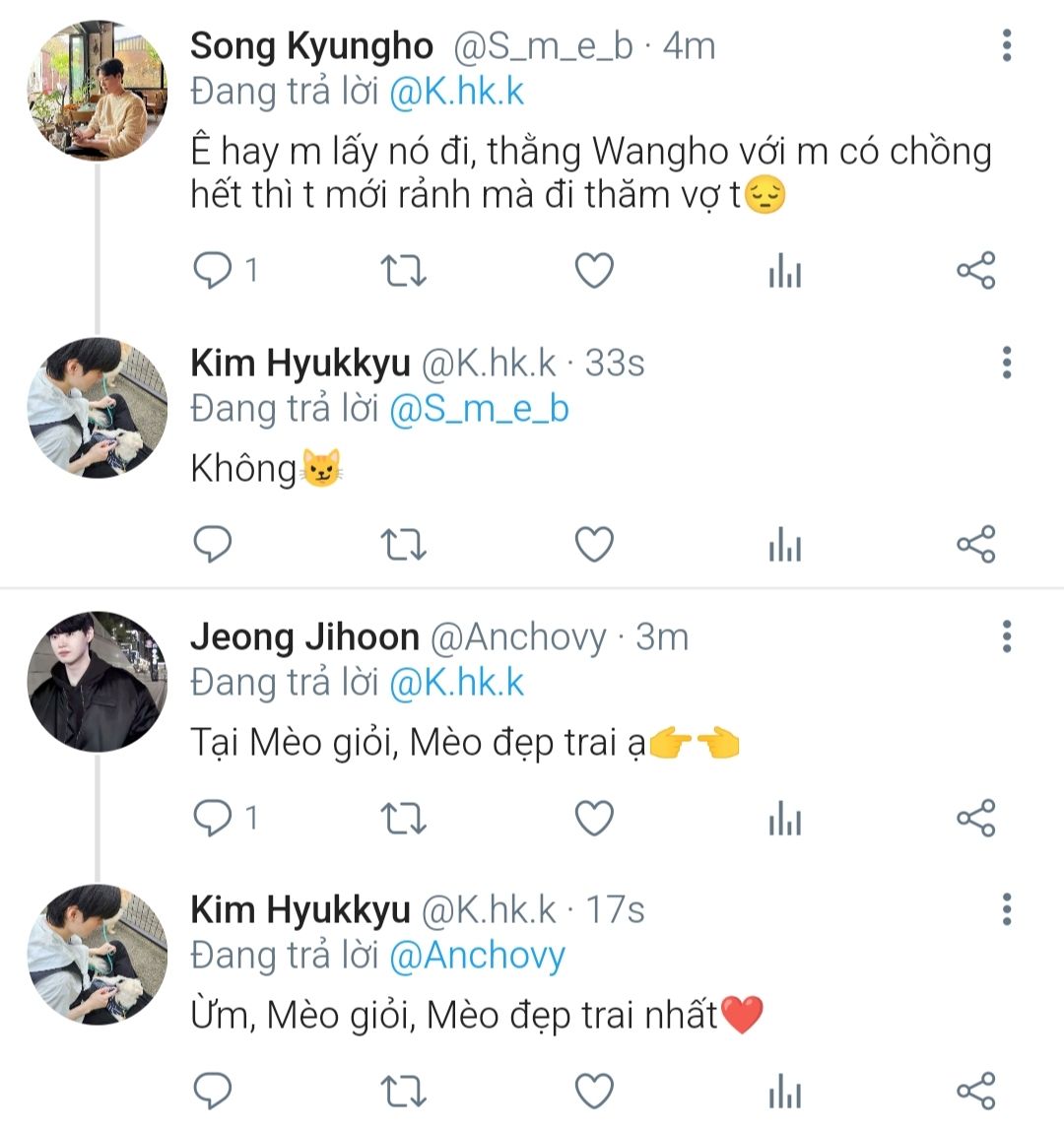Open Song Kyungho's profile picture
This screenshot has height=1132, width=1064.
point(97,90)
